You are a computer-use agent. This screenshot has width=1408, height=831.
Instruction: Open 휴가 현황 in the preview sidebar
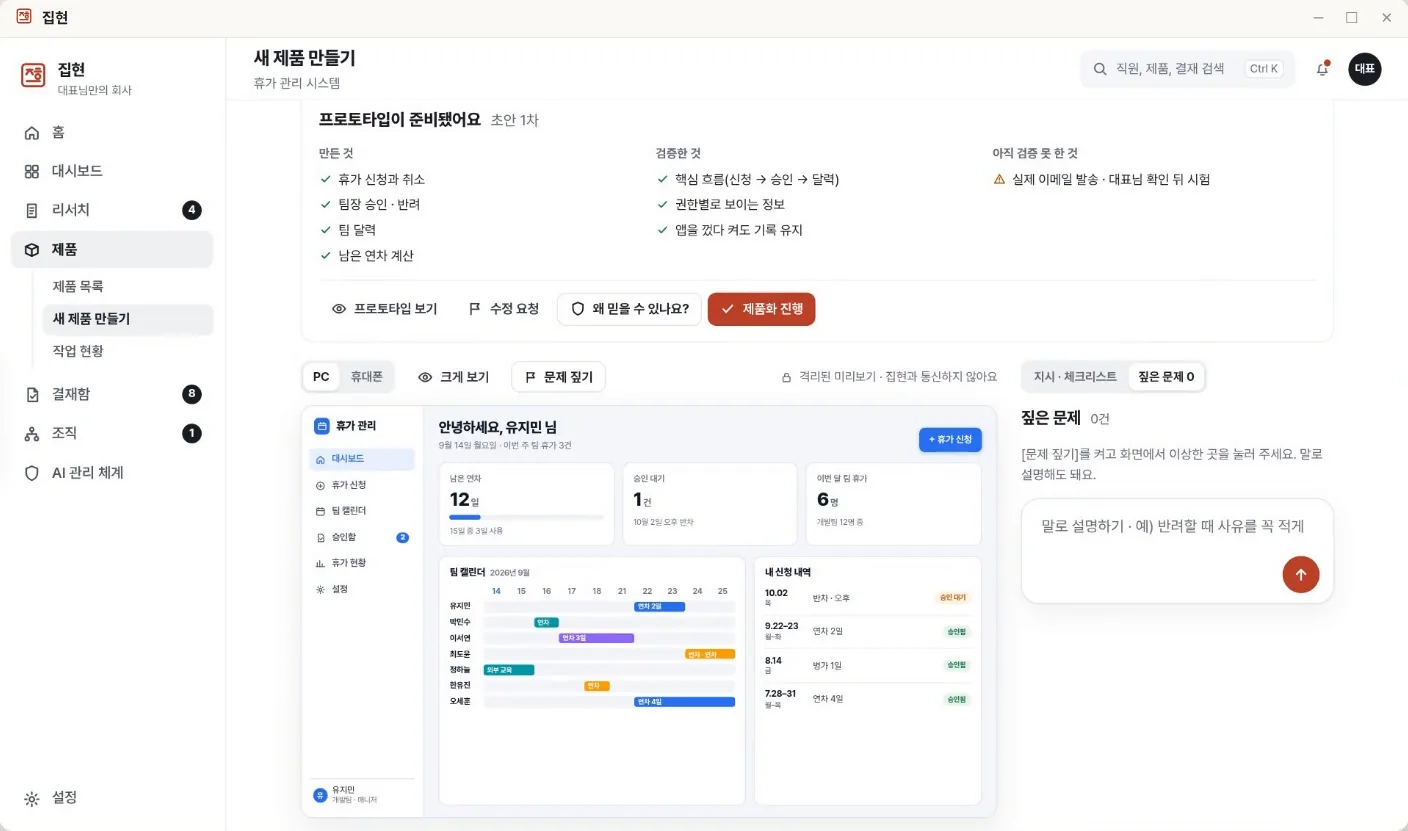coord(362,563)
